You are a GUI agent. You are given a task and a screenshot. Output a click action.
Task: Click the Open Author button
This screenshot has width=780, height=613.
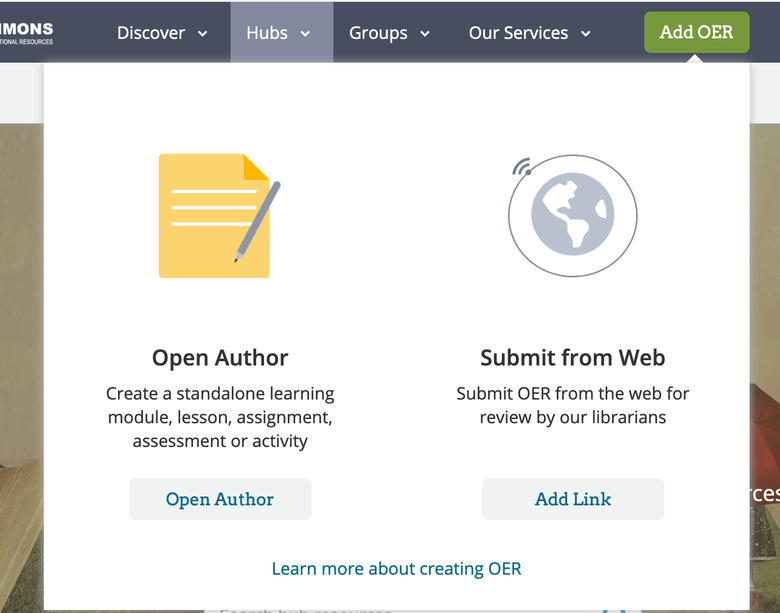[x=220, y=499]
